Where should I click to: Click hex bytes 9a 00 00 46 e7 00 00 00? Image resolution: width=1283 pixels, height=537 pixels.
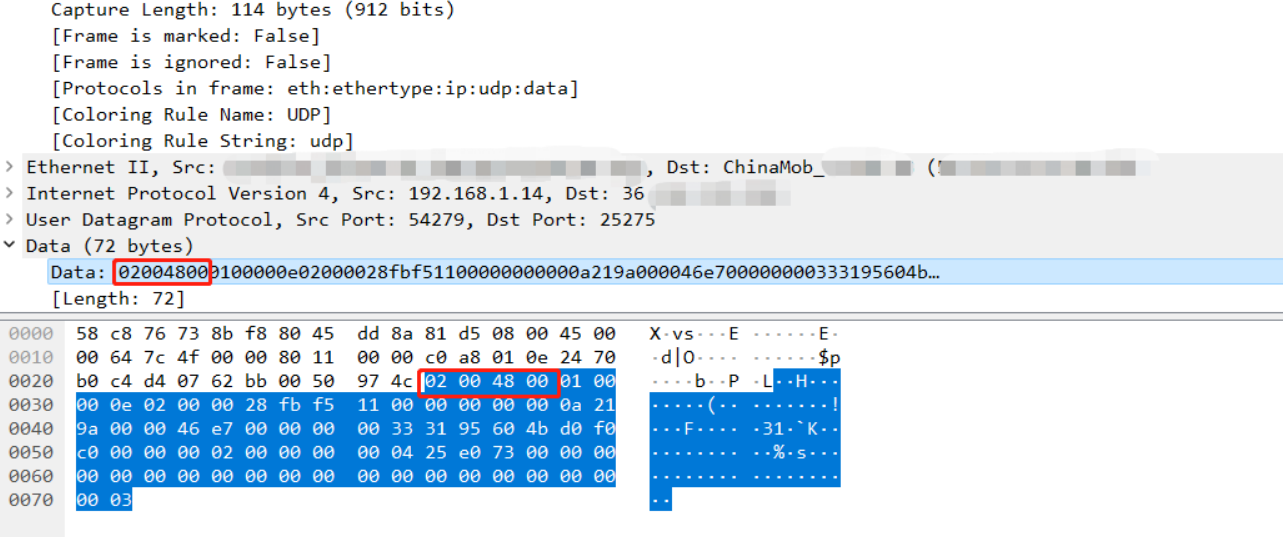click(x=205, y=428)
